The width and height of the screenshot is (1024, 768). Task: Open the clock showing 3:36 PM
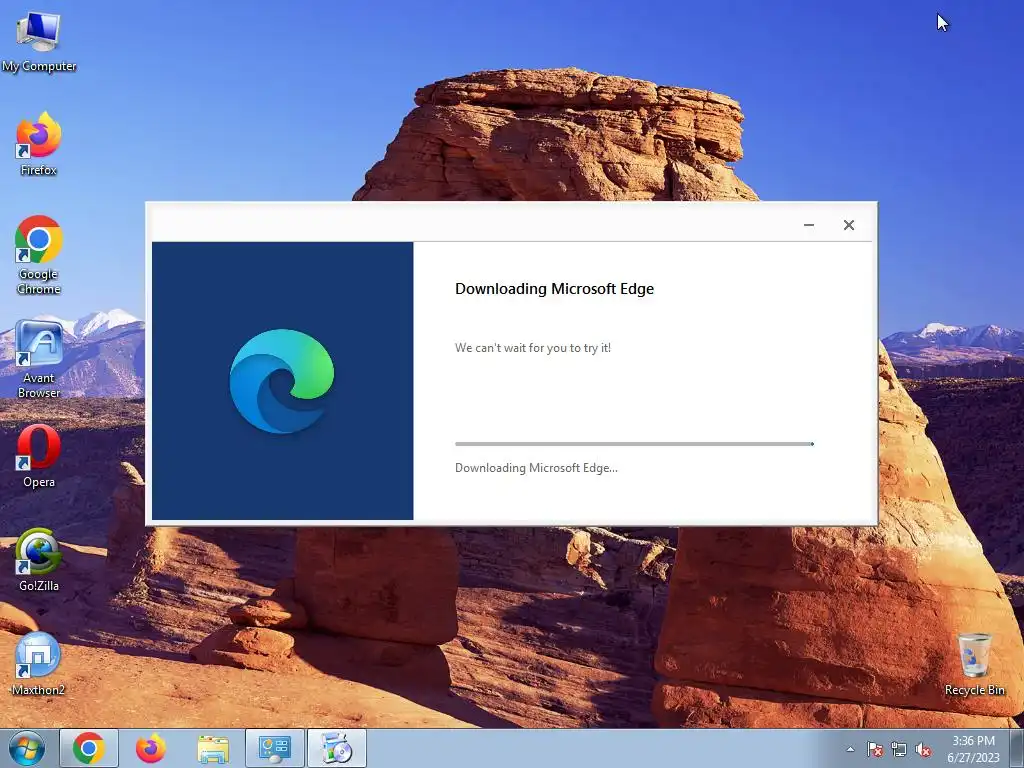pos(973,749)
